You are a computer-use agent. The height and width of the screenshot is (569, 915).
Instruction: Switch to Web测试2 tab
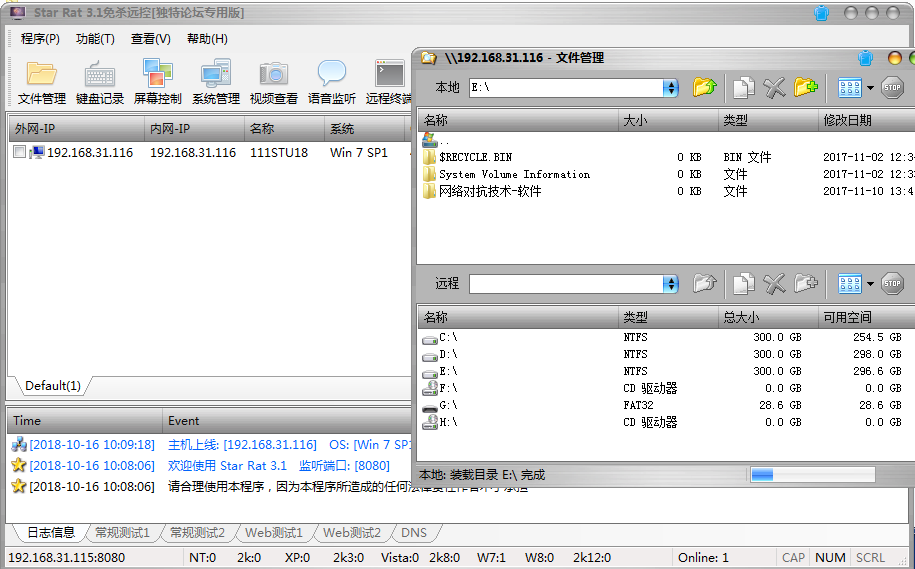[x=352, y=532]
